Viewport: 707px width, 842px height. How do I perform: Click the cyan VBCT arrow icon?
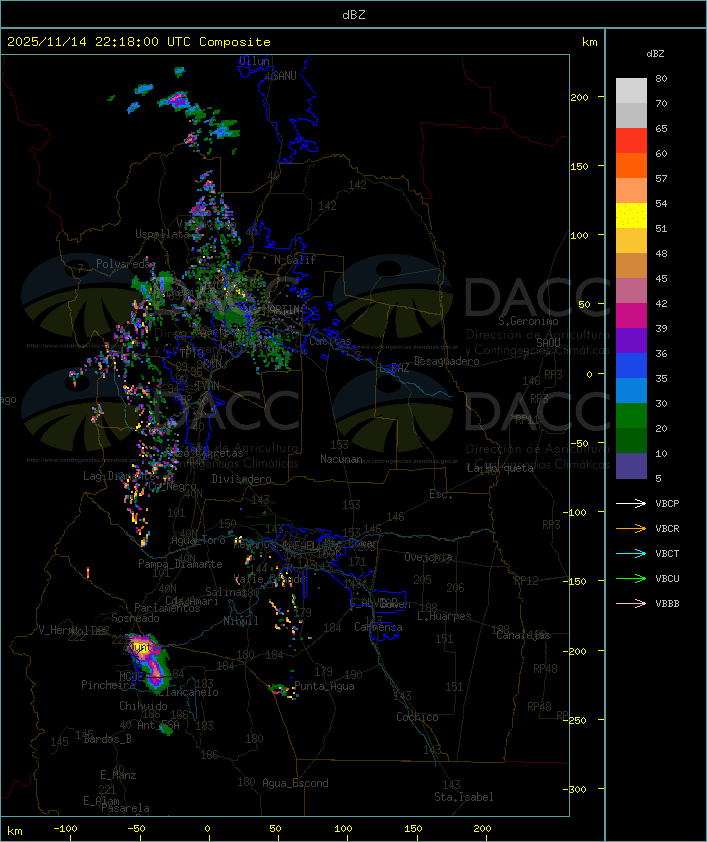(631, 553)
